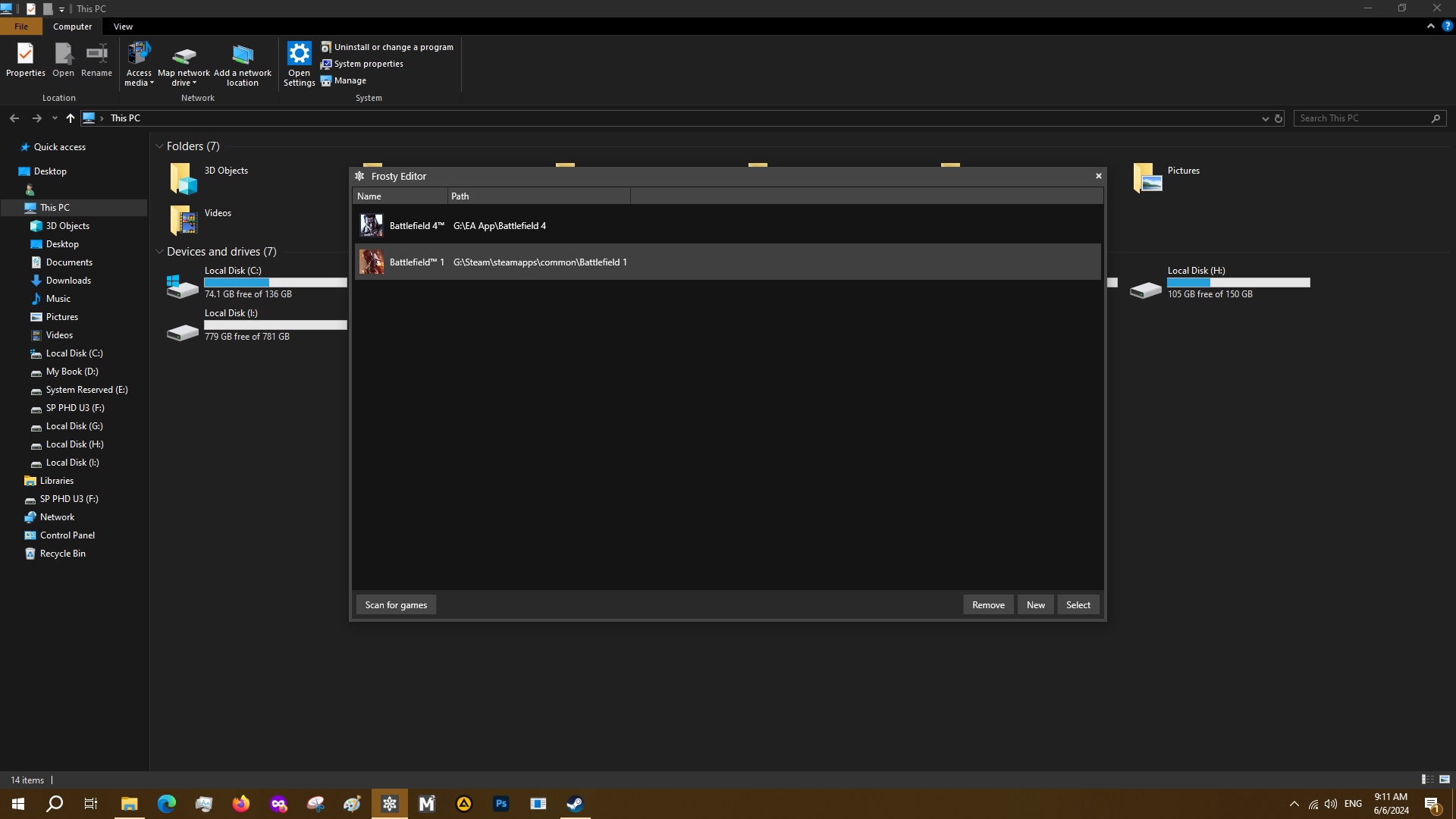
Task: Click the Remove button in Frosty Editor
Action: pos(987,604)
